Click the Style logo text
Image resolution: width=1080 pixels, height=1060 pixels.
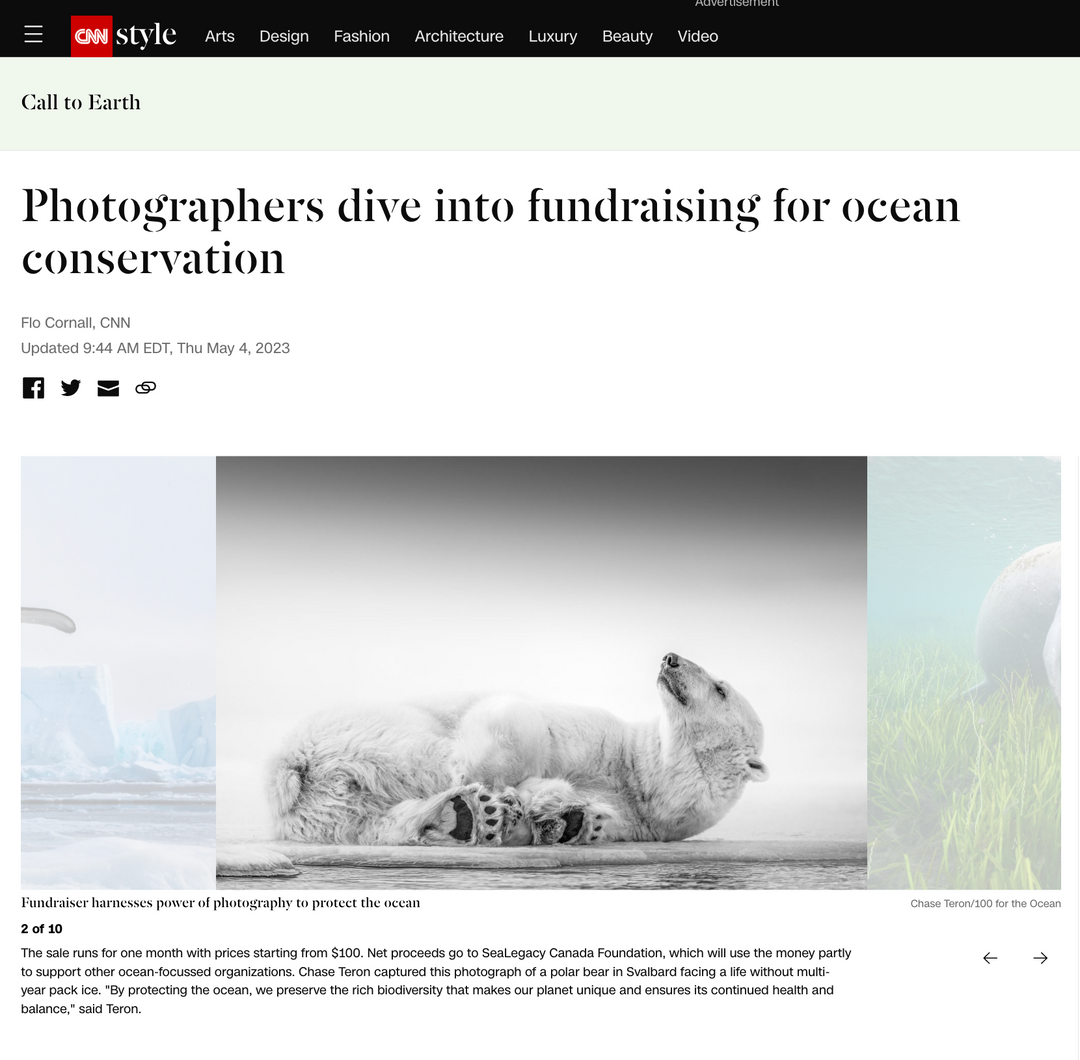coord(146,35)
